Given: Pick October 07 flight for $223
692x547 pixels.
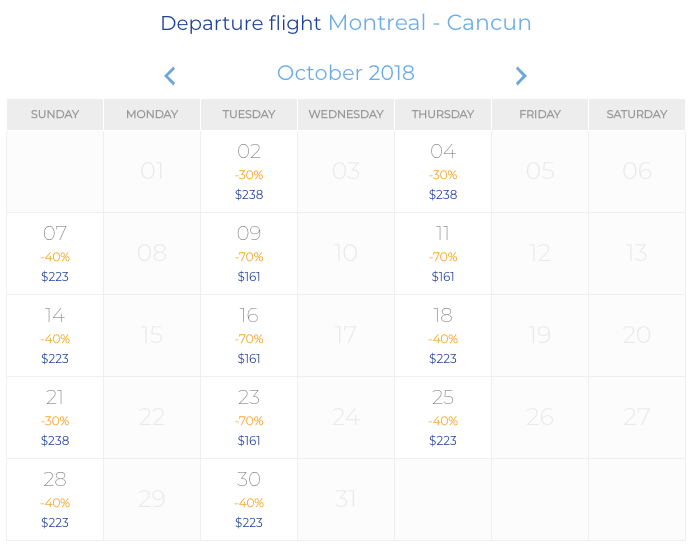Looking at the screenshot, I should pos(55,254).
